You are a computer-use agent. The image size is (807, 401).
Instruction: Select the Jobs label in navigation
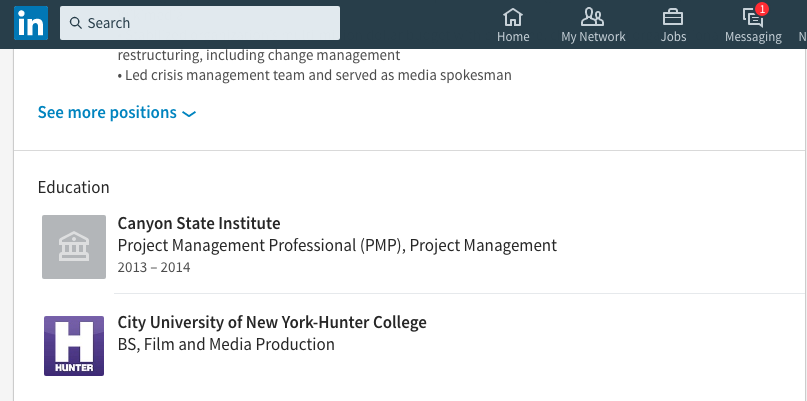pyautogui.click(x=673, y=37)
